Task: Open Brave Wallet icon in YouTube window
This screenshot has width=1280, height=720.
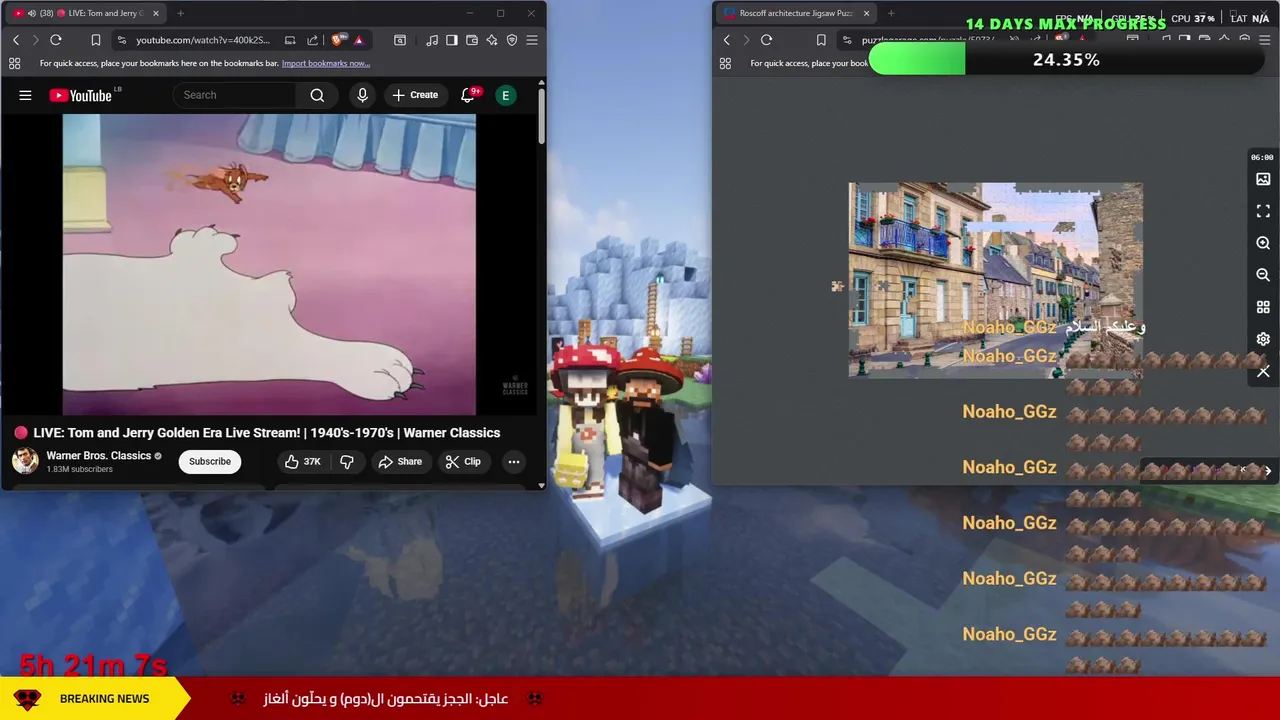Action: [472, 40]
